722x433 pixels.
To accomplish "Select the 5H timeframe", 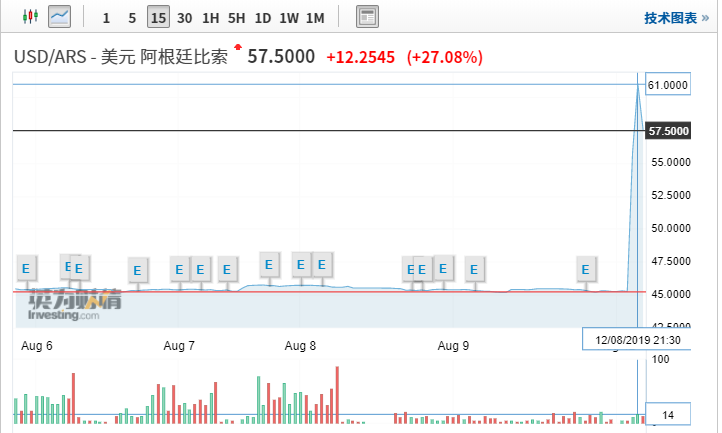I will pos(236,18).
